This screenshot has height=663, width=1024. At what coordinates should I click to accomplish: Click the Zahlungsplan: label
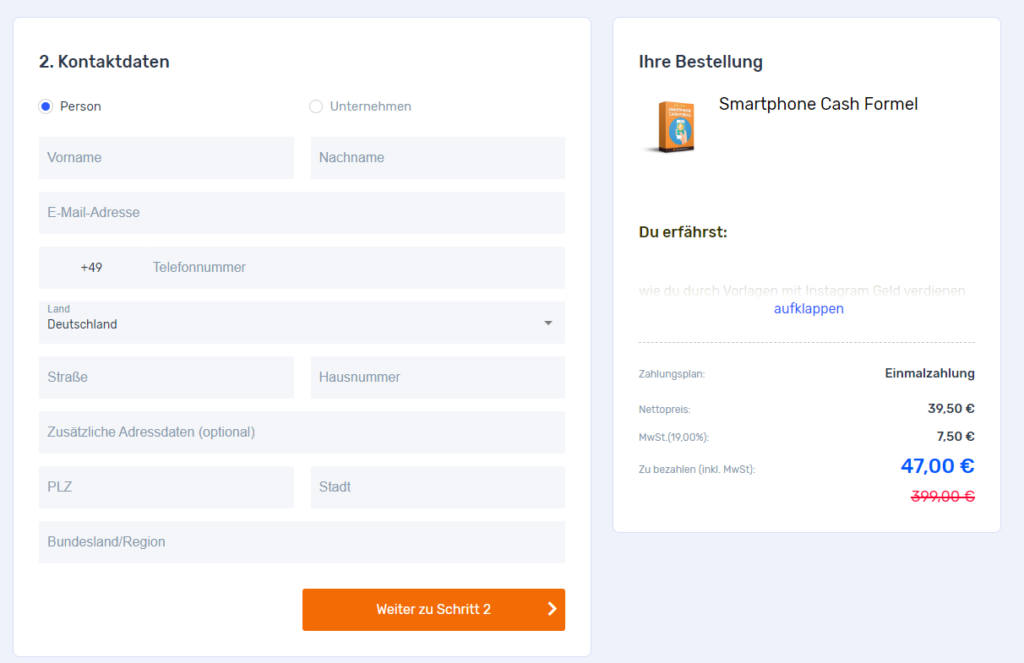[671, 374]
